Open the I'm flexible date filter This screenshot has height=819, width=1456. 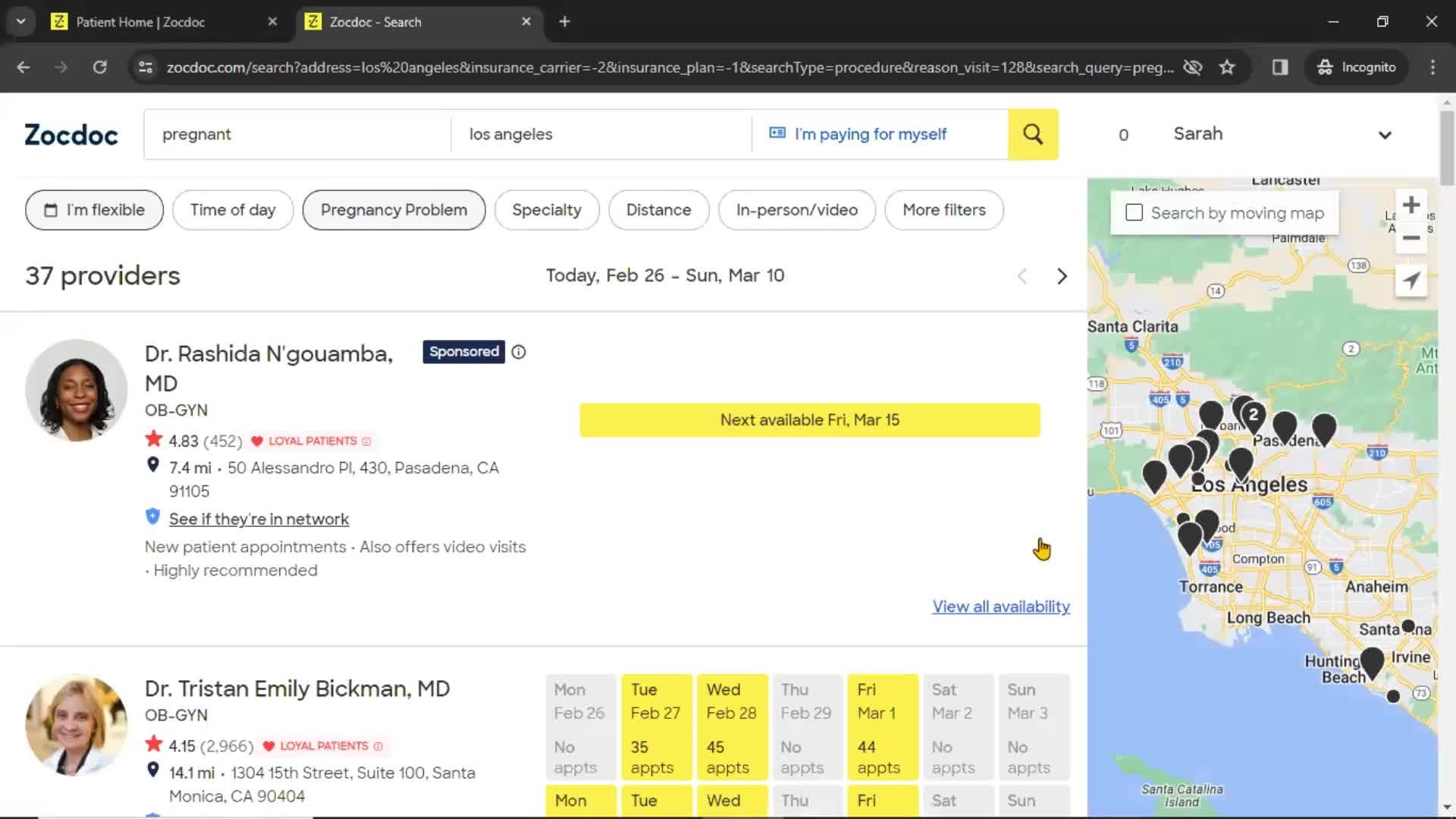coord(94,210)
